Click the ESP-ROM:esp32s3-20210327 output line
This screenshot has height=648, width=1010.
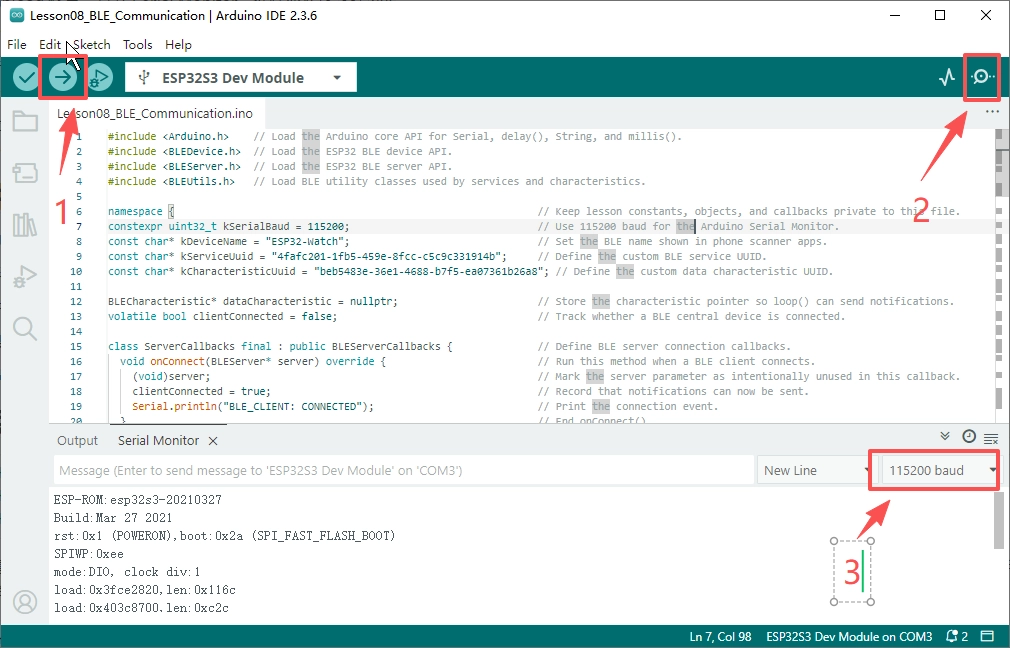coord(138,500)
